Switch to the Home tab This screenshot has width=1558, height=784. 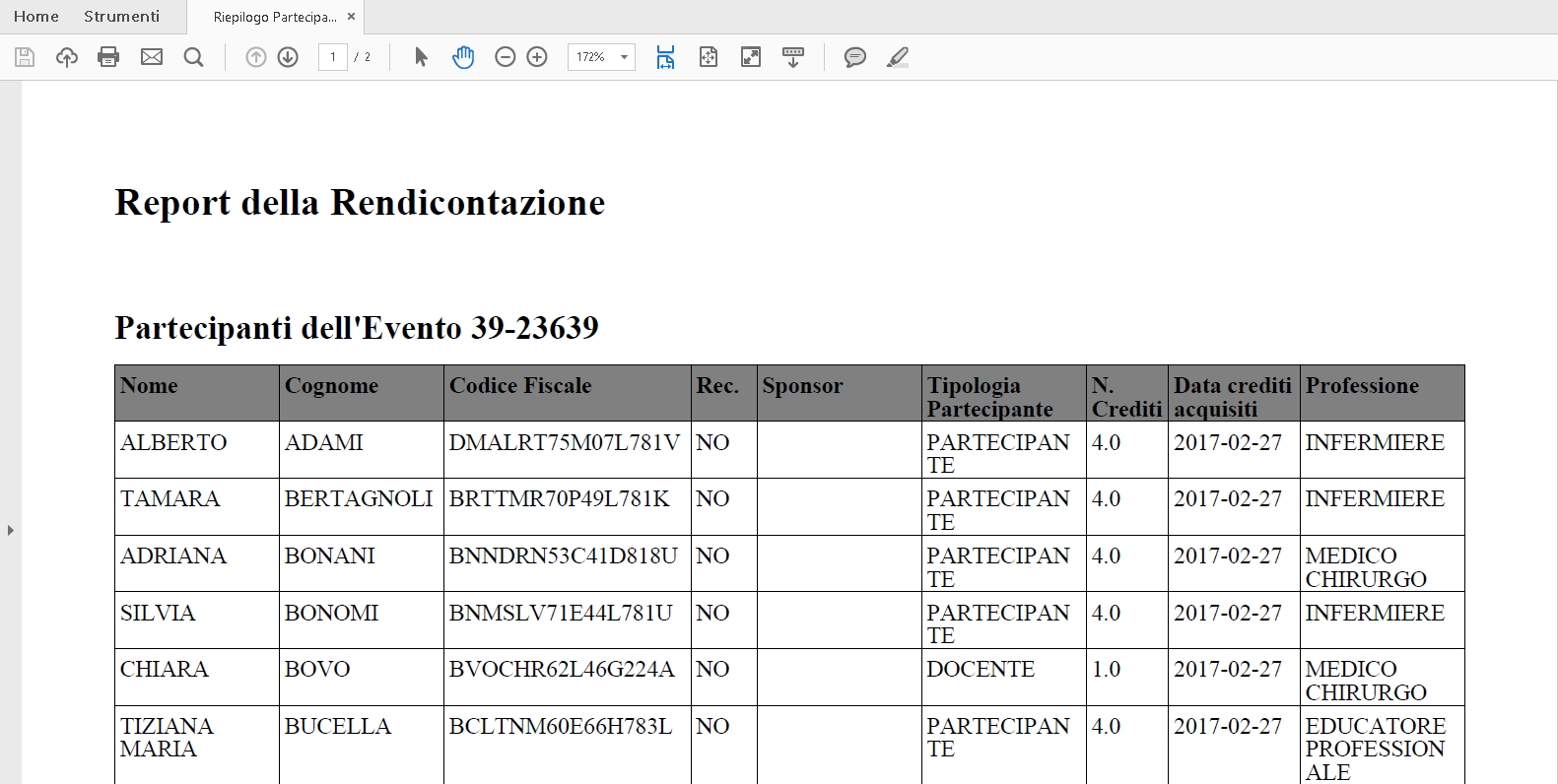(36, 17)
